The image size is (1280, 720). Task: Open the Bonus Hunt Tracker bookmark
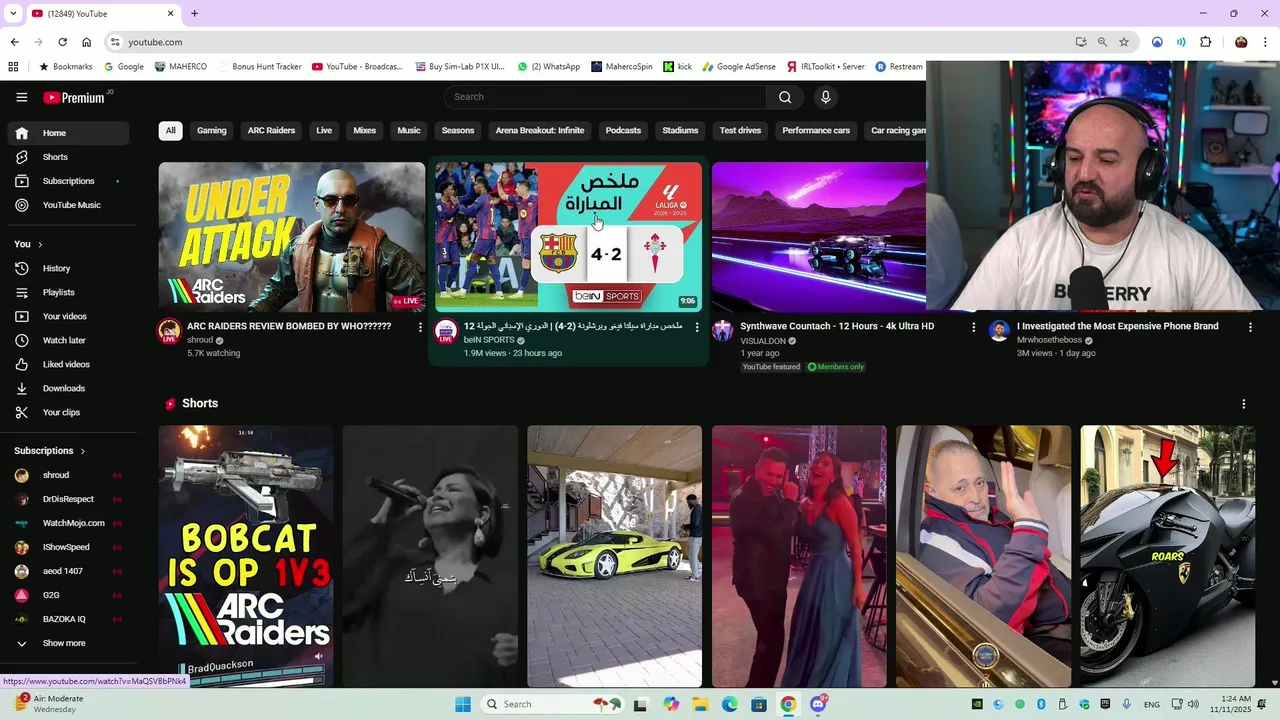click(x=259, y=67)
